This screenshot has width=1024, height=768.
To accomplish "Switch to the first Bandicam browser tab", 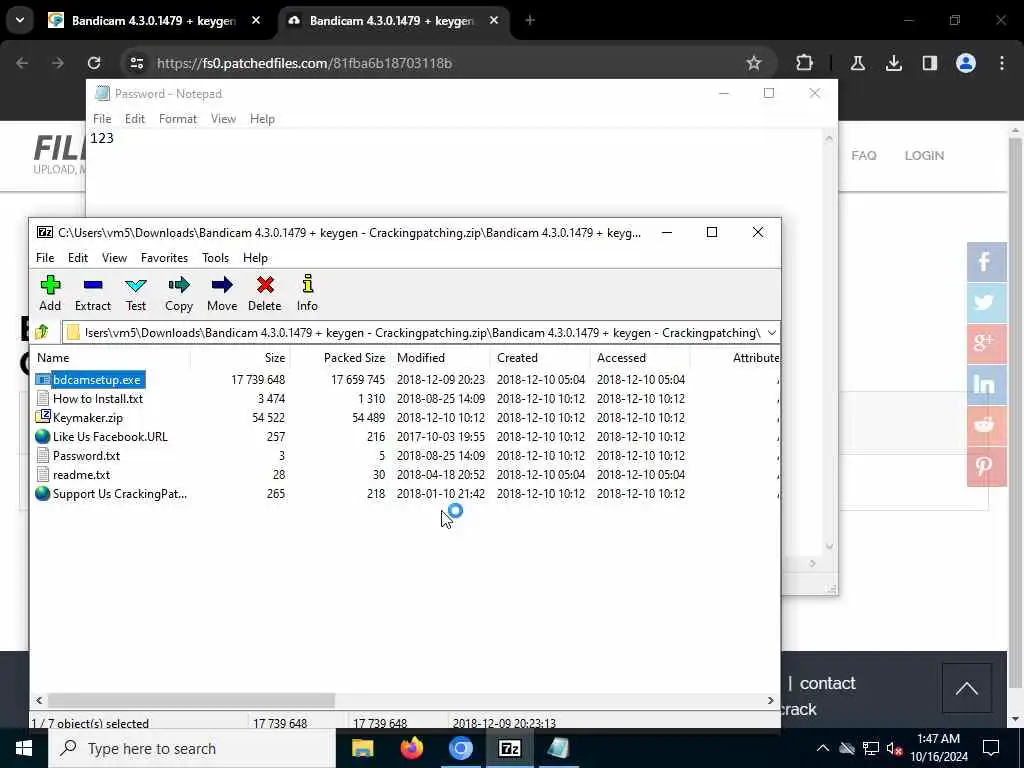I will pos(155,20).
